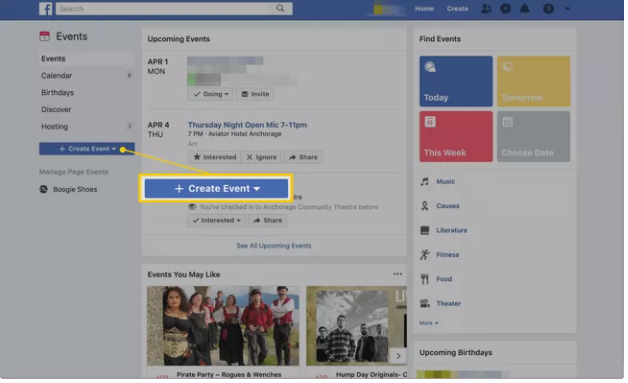The image size is (628, 383).
Task: Click Ignore on Thursday Night Open Mic
Action: click(262, 157)
